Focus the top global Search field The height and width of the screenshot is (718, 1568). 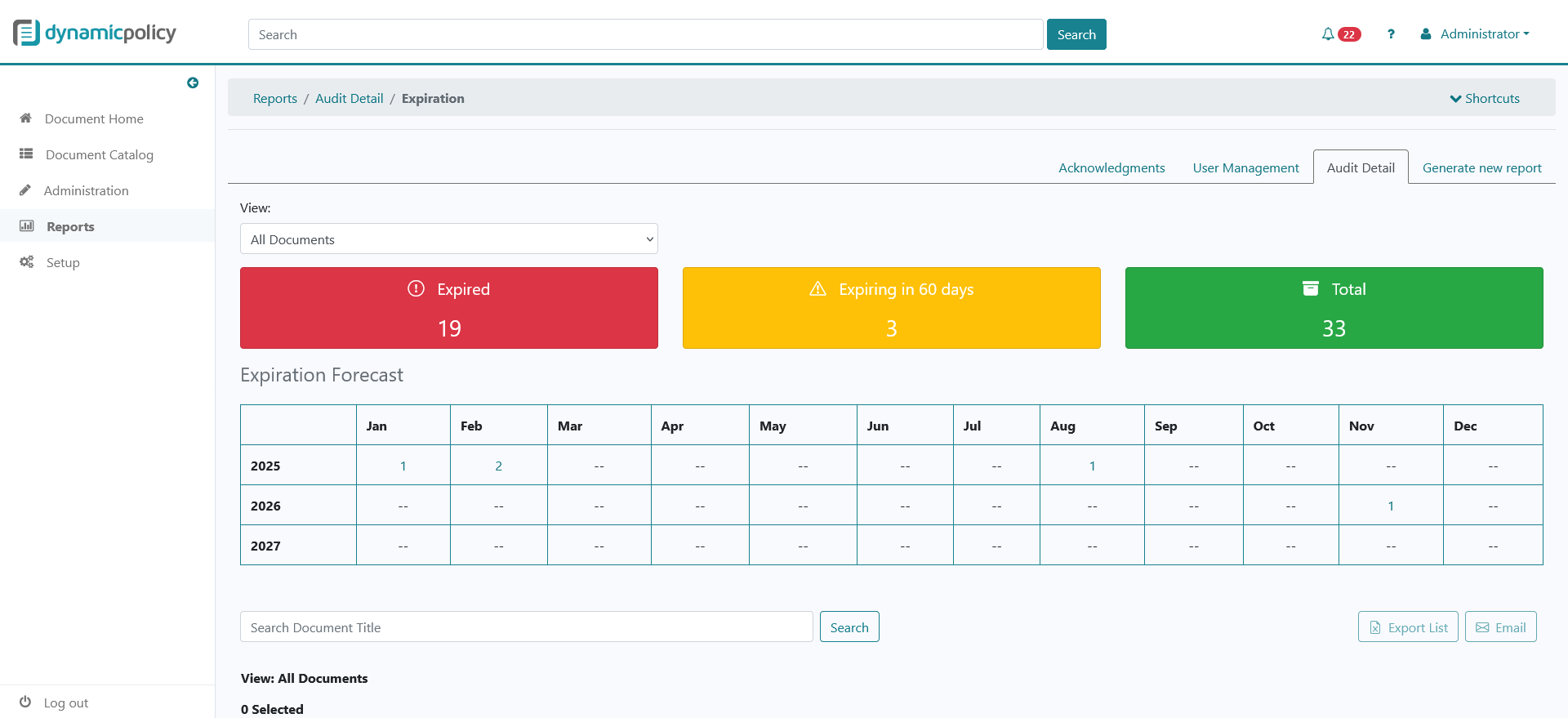646,34
